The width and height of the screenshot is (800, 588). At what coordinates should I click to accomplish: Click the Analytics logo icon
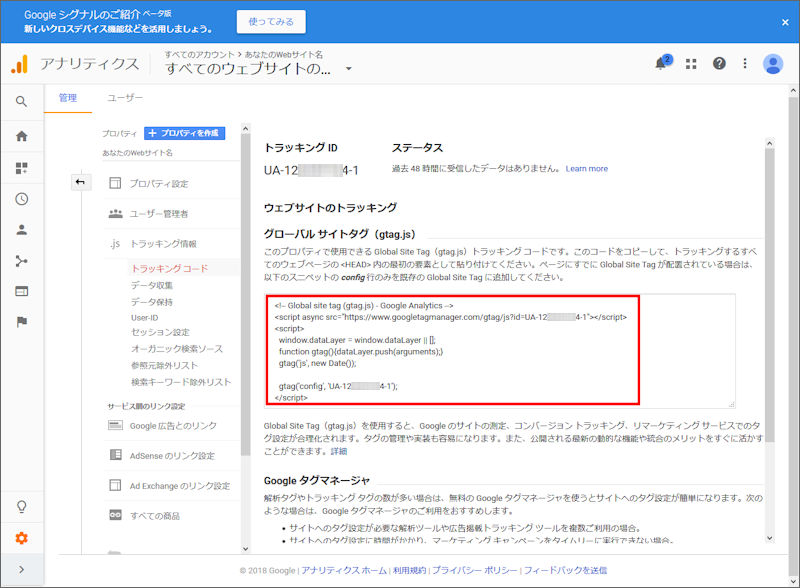click(19, 64)
